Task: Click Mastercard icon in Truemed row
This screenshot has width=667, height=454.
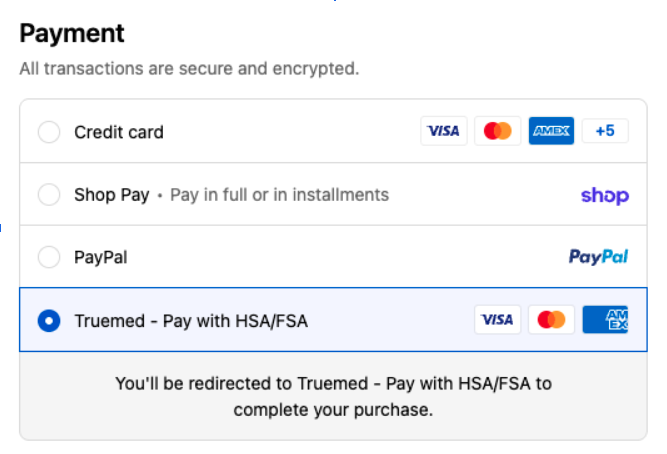Action: point(551,320)
